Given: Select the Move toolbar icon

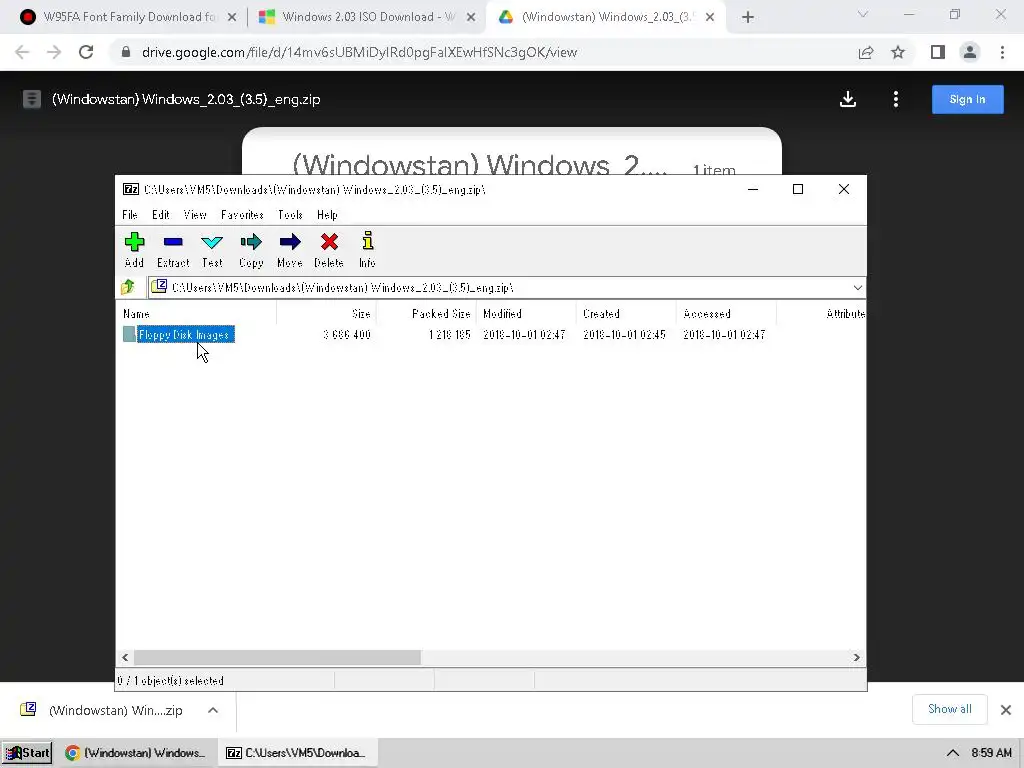Looking at the screenshot, I should point(289,249).
